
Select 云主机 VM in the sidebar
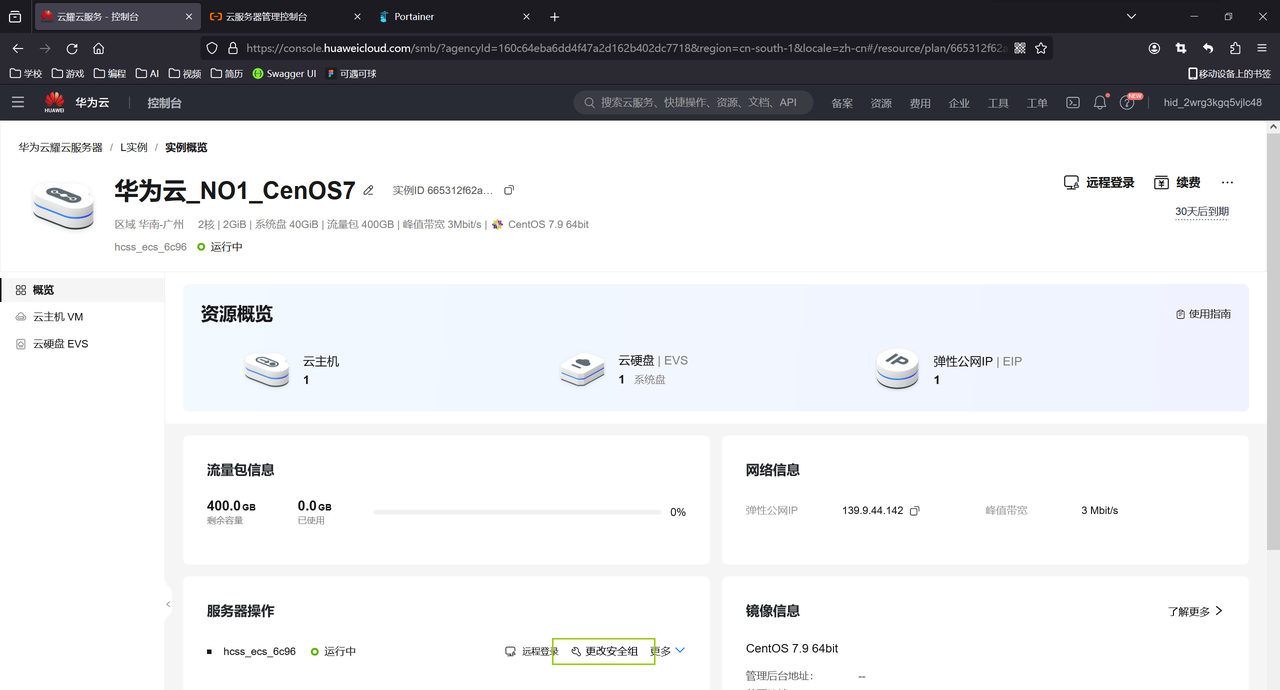[58, 317]
